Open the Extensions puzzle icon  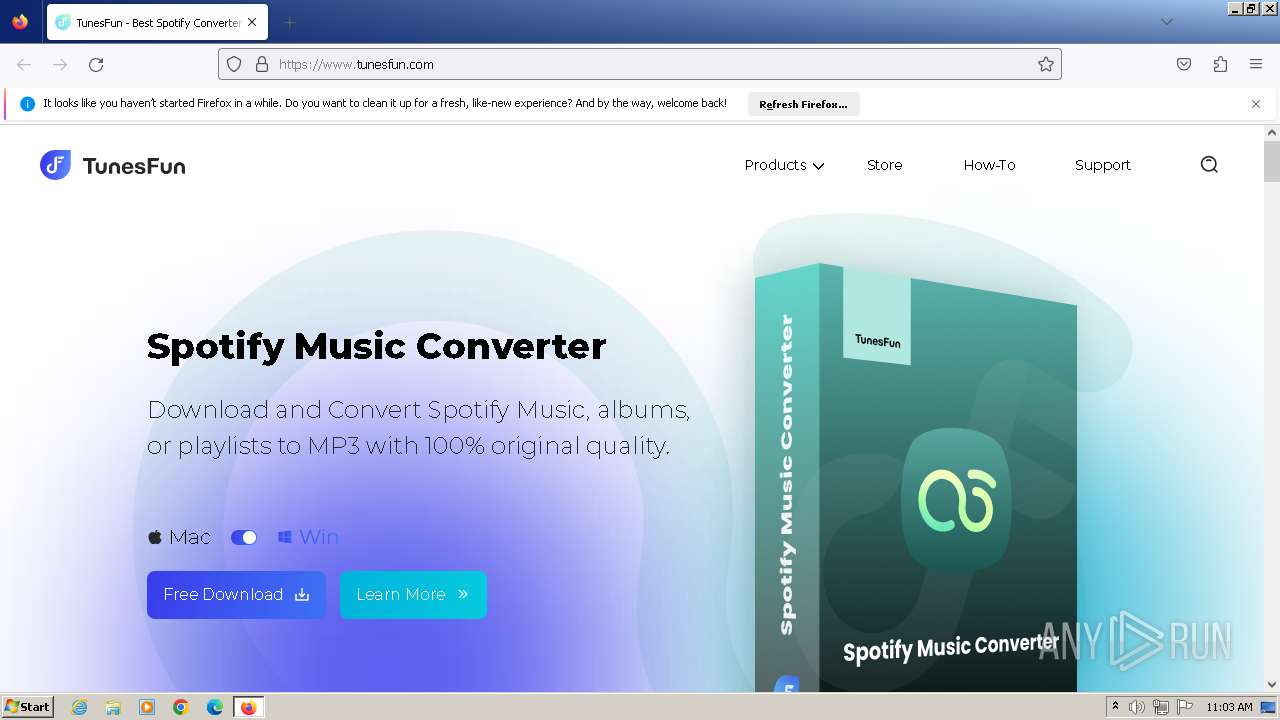point(1220,64)
